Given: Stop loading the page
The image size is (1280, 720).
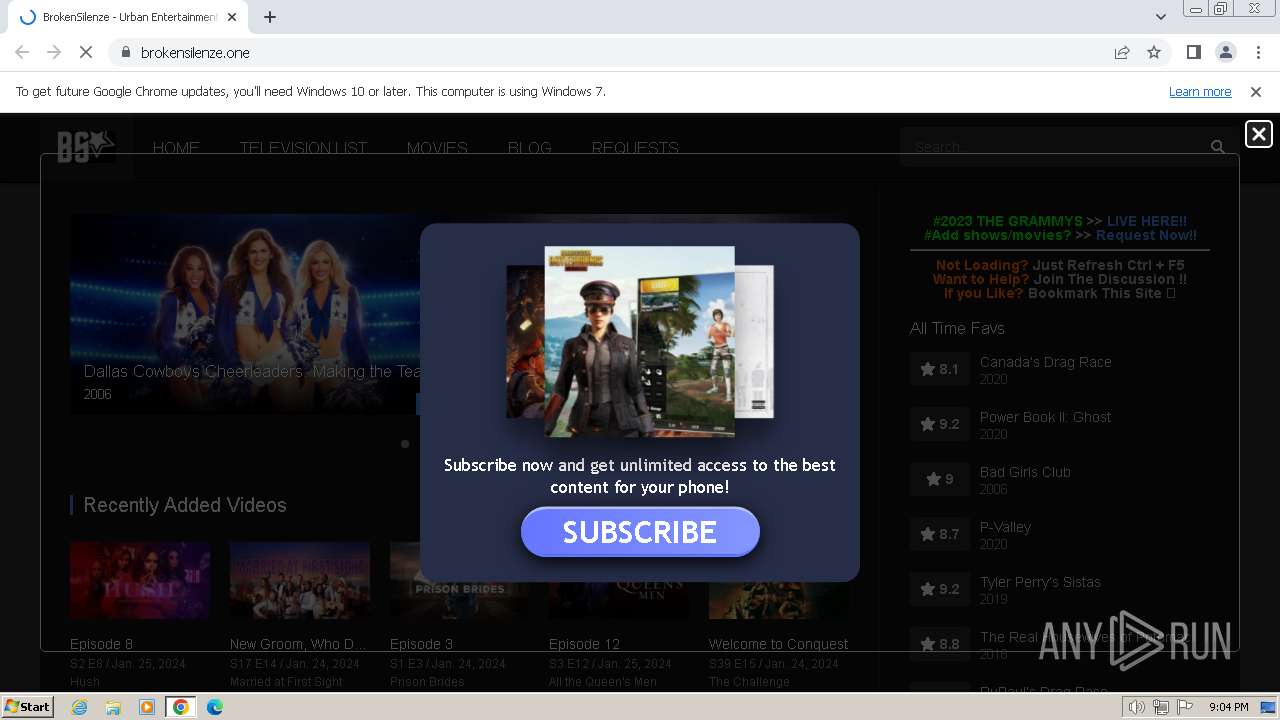Looking at the screenshot, I should (86, 52).
